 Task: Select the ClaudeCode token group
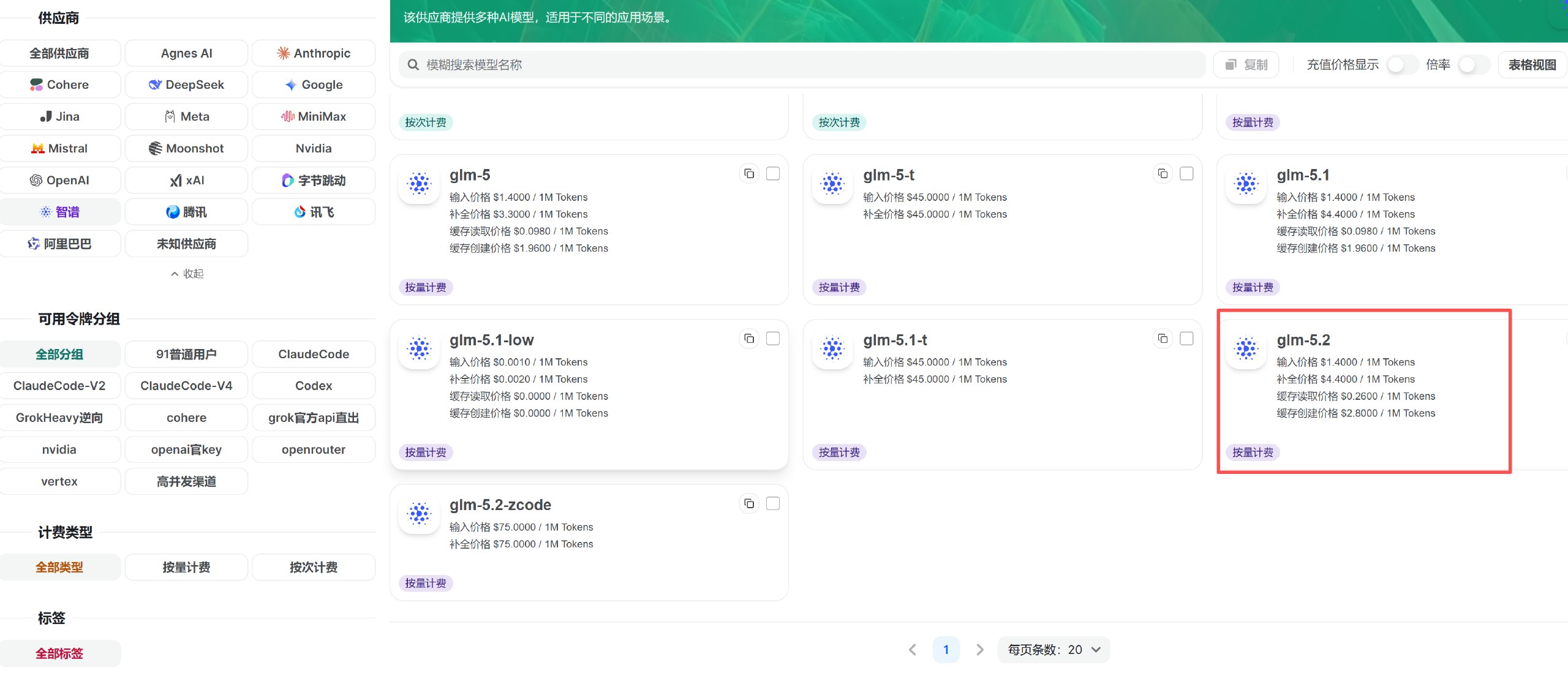pyautogui.click(x=314, y=354)
